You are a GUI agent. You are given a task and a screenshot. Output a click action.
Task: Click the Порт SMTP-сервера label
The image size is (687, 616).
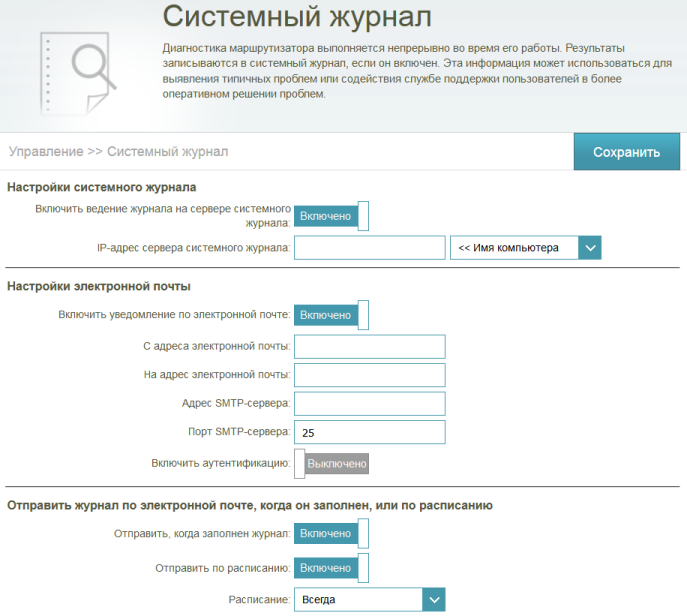[239, 432]
